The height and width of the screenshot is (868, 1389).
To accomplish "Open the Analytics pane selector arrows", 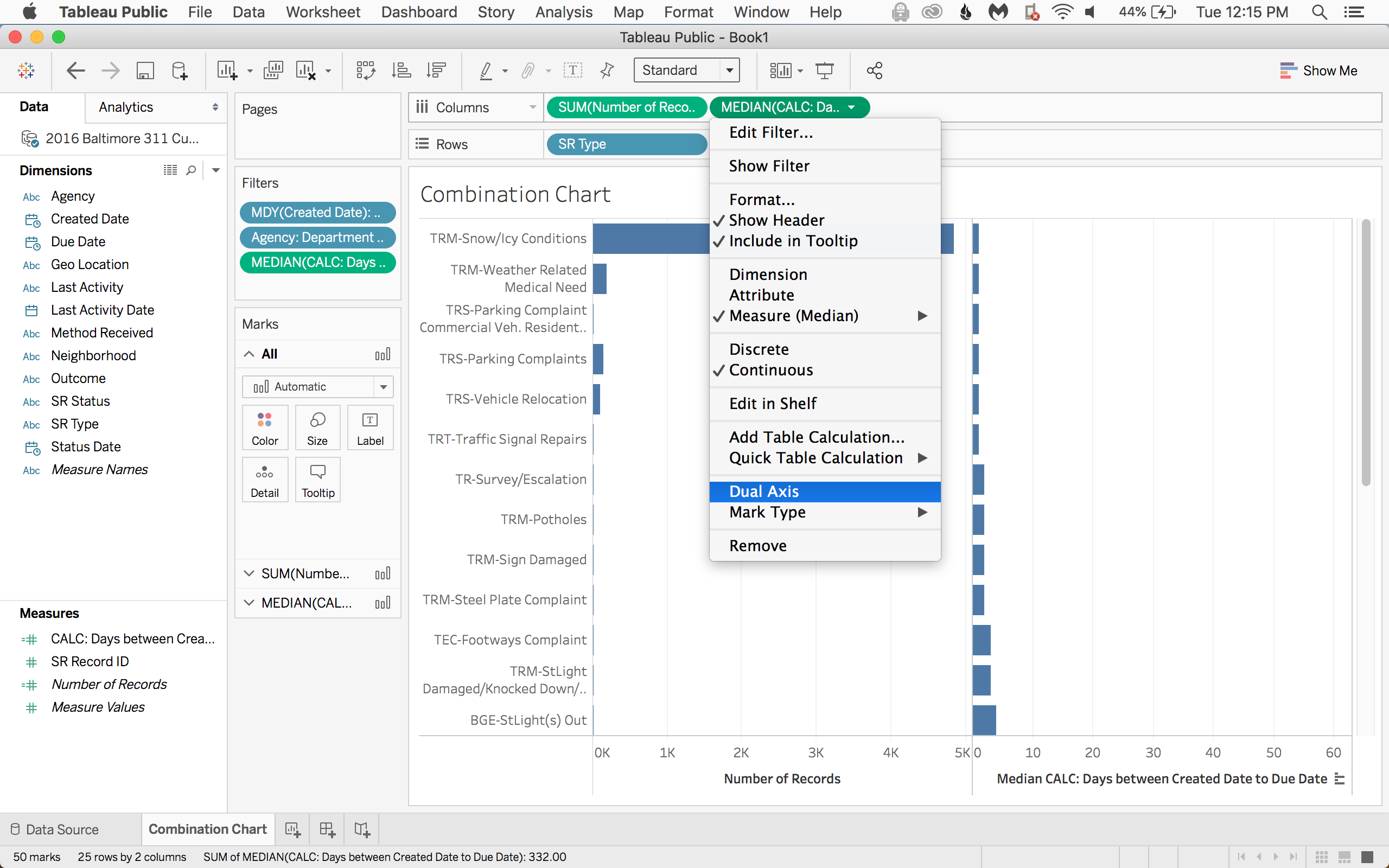I will click(x=215, y=107).
